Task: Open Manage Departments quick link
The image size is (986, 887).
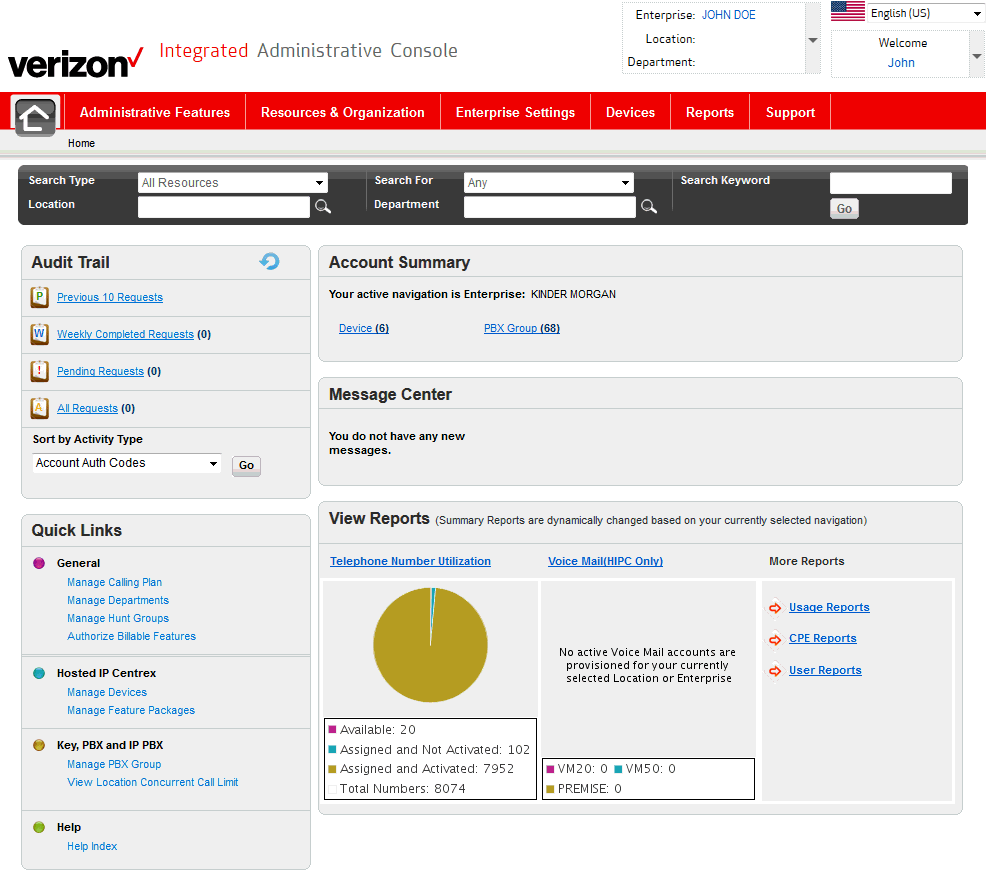Action: pyautogui.click(x=118, y=600)
